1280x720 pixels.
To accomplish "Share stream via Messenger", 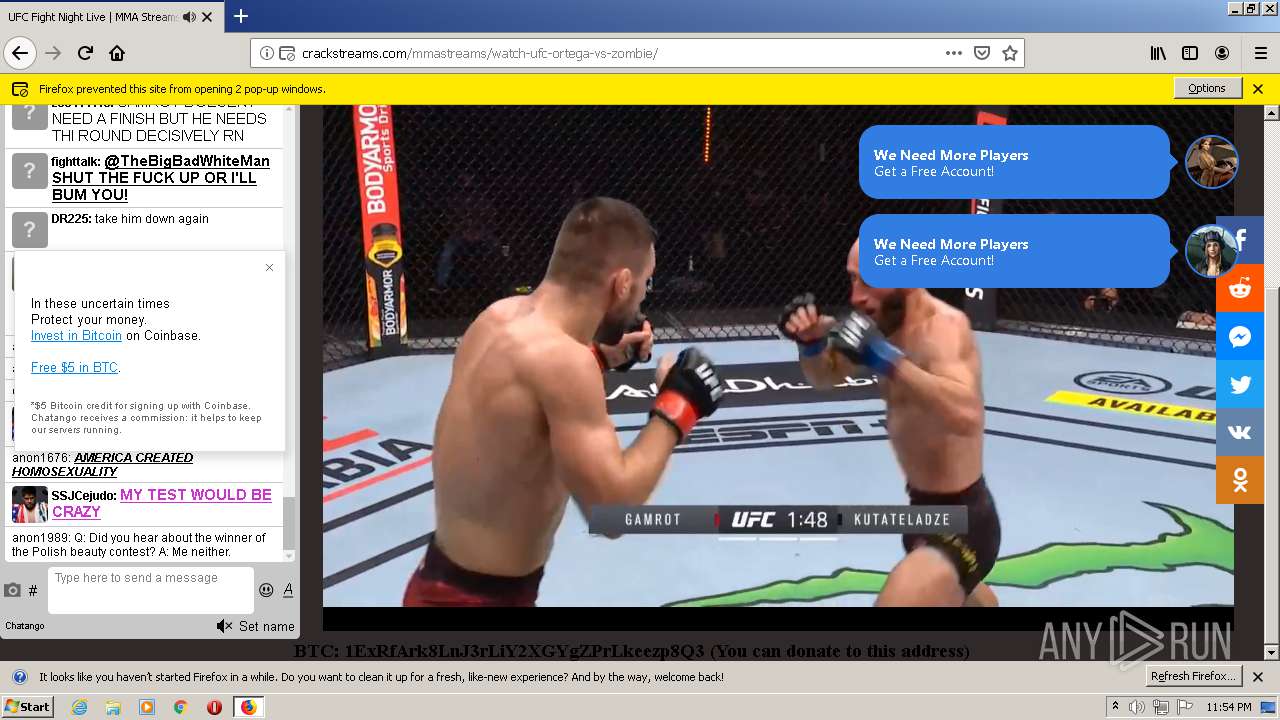I will pyautogui.click(x=1240, y=336).
